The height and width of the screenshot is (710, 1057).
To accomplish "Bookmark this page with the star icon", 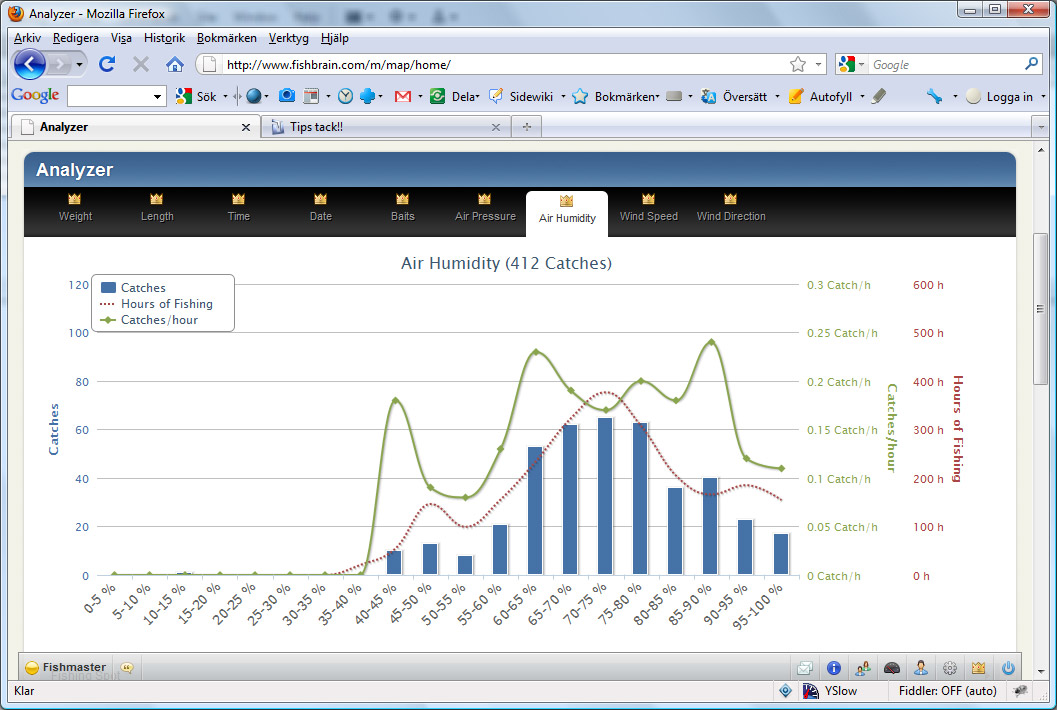I will pos(797,64).
